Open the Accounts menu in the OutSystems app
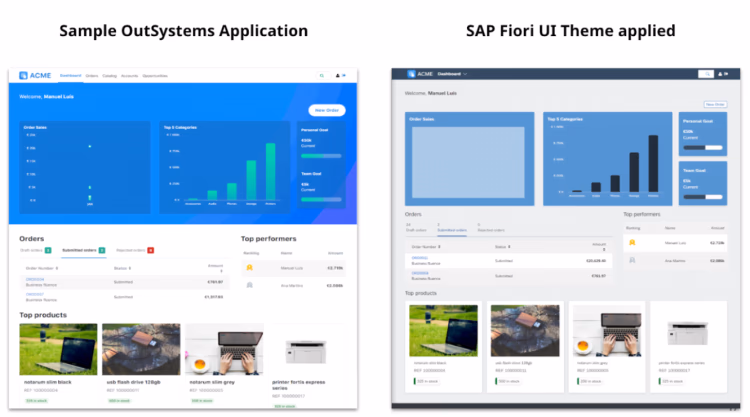 [x=130, y=76]
